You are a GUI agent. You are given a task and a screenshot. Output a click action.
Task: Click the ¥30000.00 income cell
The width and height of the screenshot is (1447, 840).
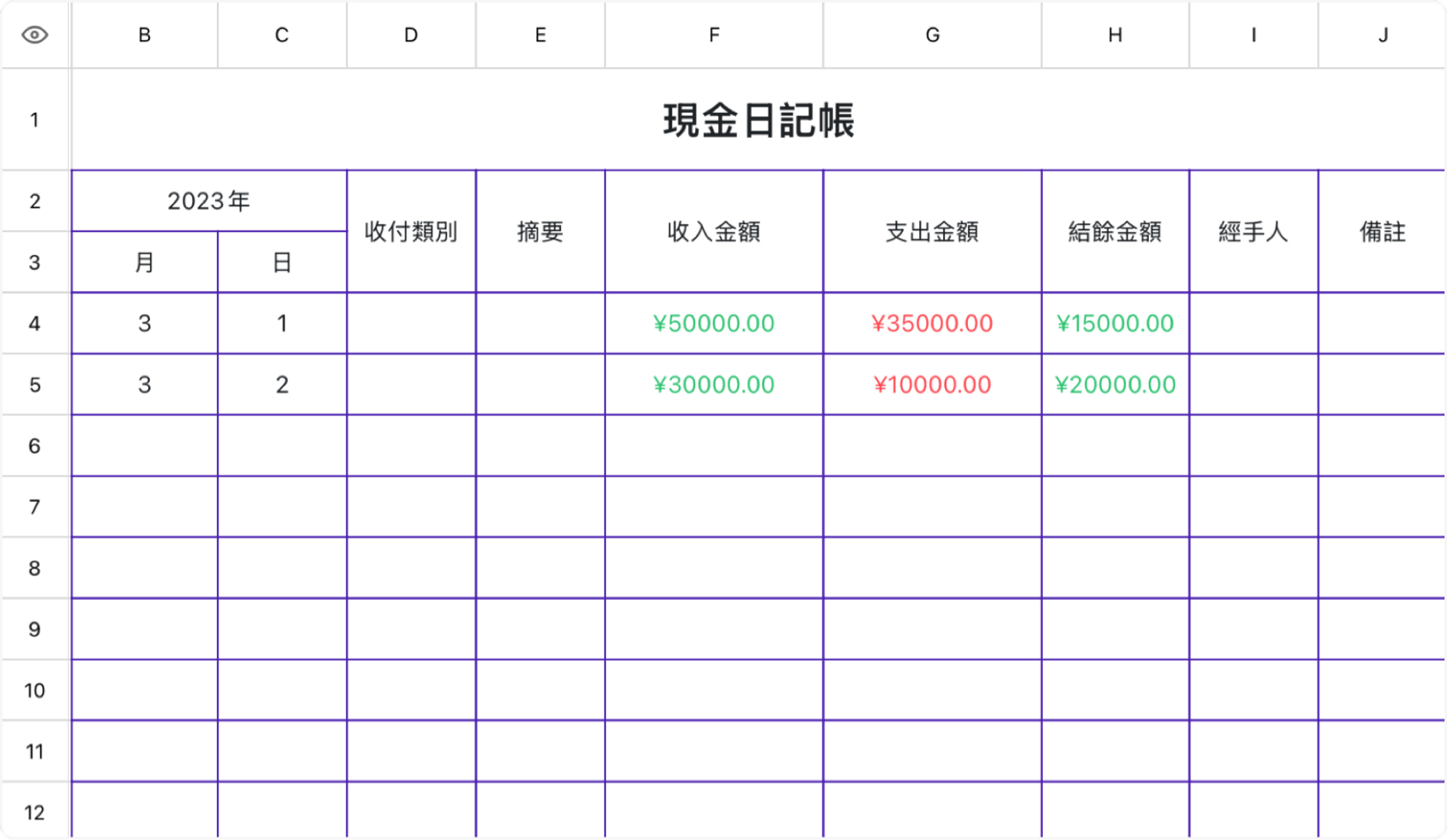click(714, 385)
